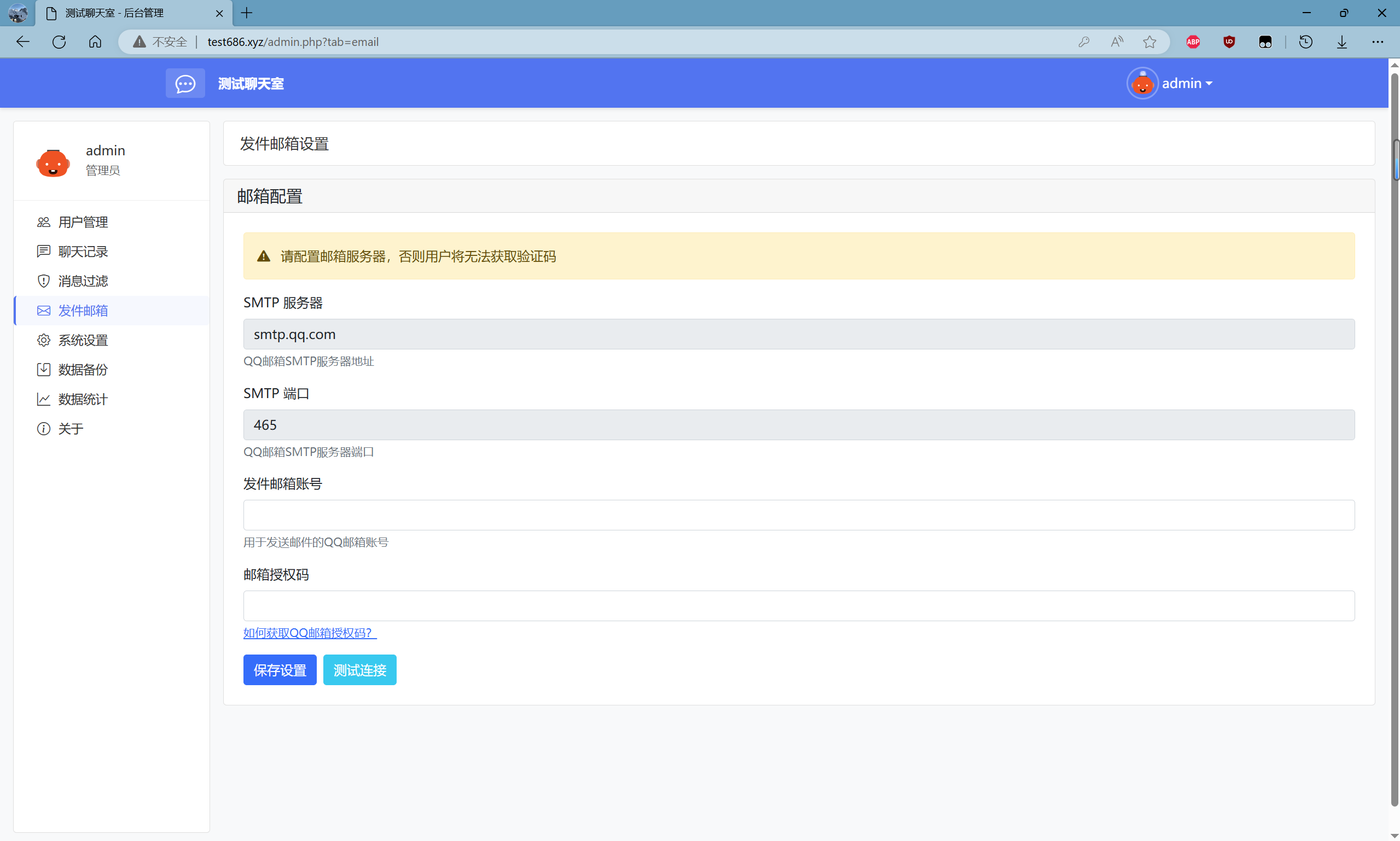The height and width of the screenshot is (841, 1400).
Task: Click the 数据统计 chart icon
Action: 44,399
